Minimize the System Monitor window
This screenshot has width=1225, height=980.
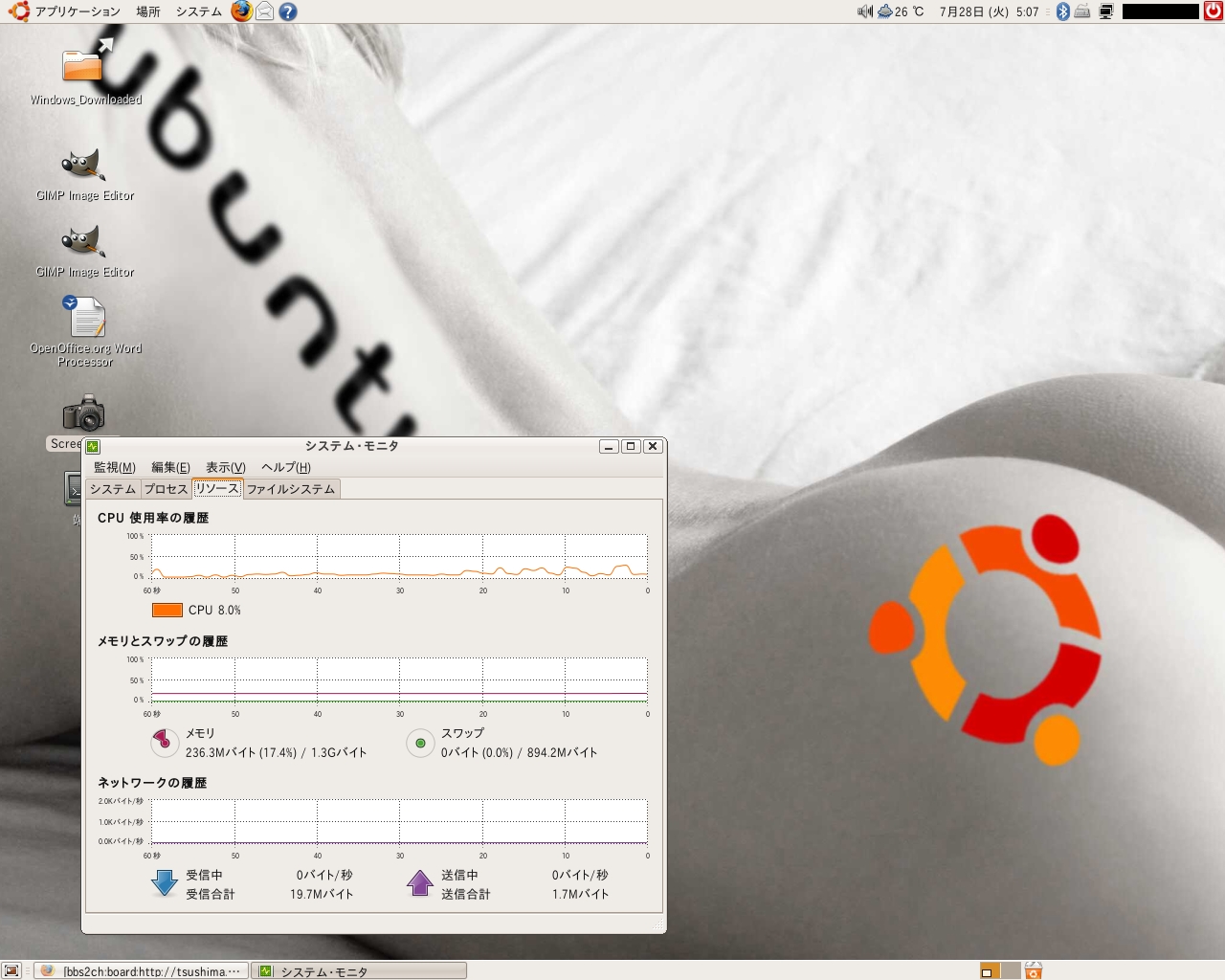pyautogui.click(x=609, y=446)
